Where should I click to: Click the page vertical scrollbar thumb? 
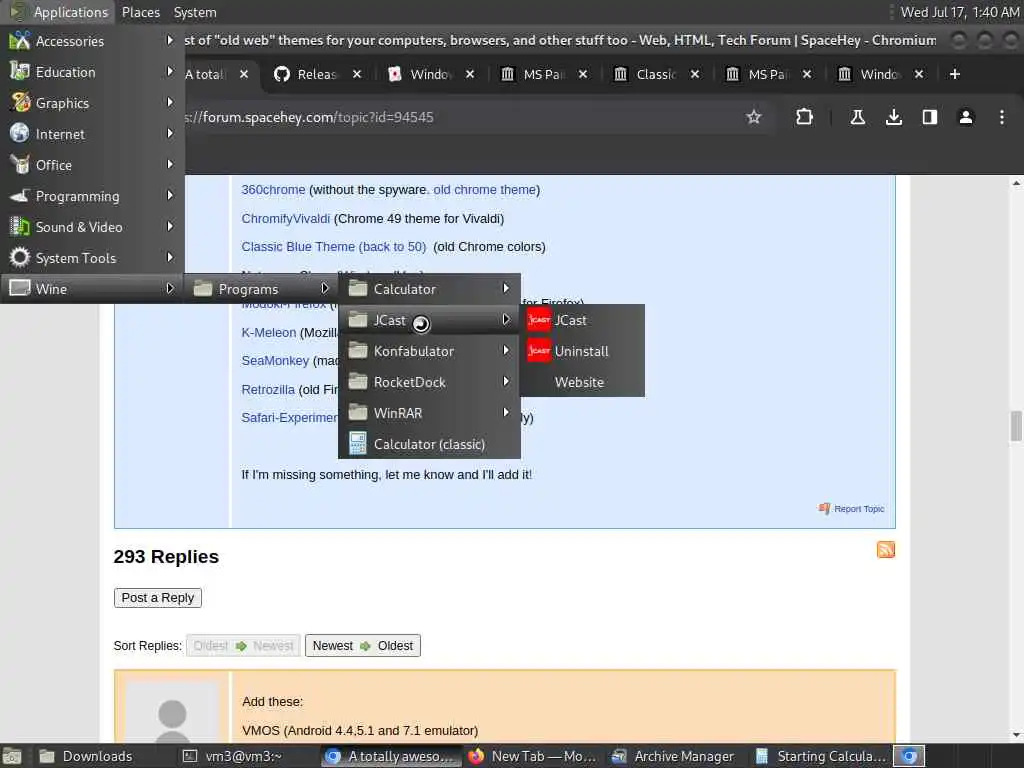1016,426
